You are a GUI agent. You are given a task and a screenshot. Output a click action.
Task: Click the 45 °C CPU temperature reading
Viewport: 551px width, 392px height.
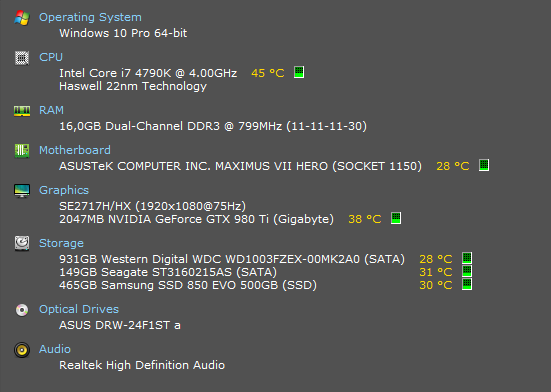[x=268, y=73]
